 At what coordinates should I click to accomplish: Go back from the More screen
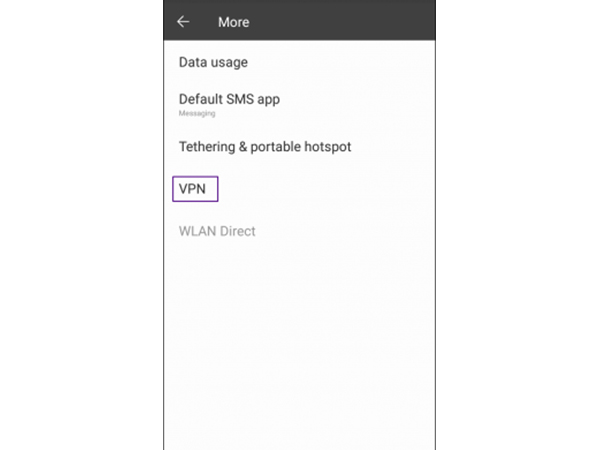(x=183, y=22)
